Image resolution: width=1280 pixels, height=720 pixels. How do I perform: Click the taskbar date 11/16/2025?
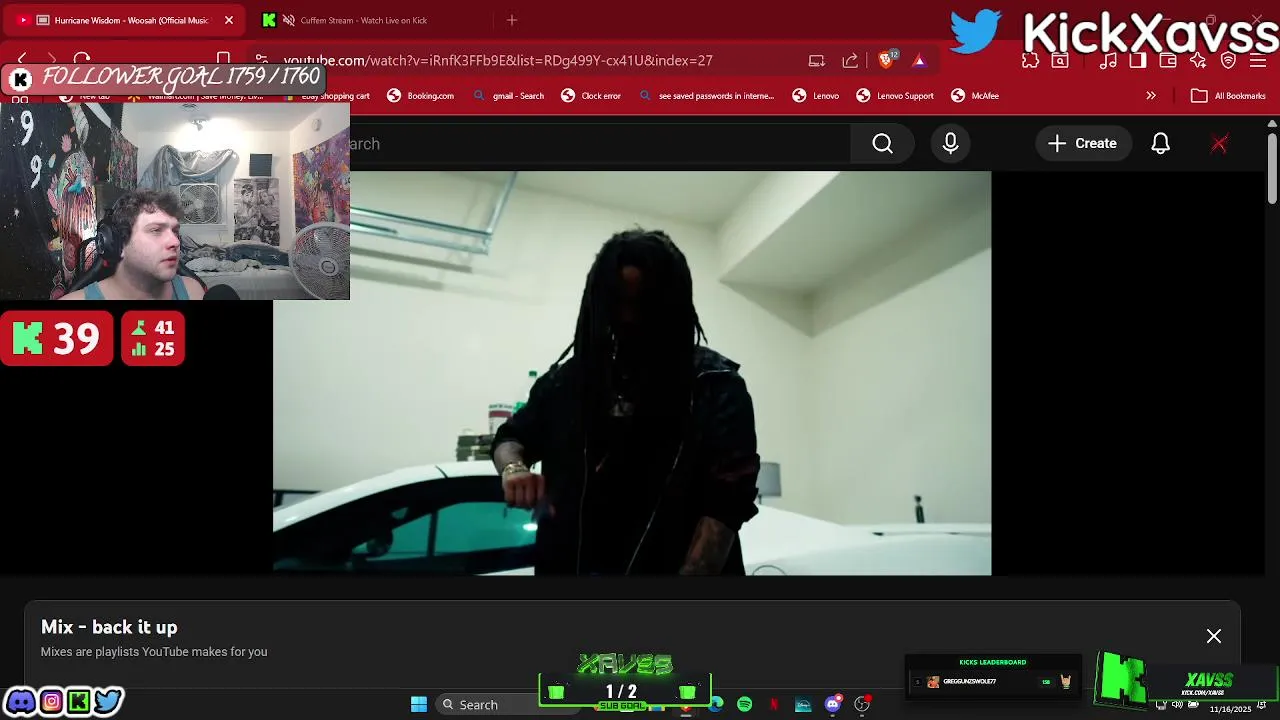tap(1230, 709)
